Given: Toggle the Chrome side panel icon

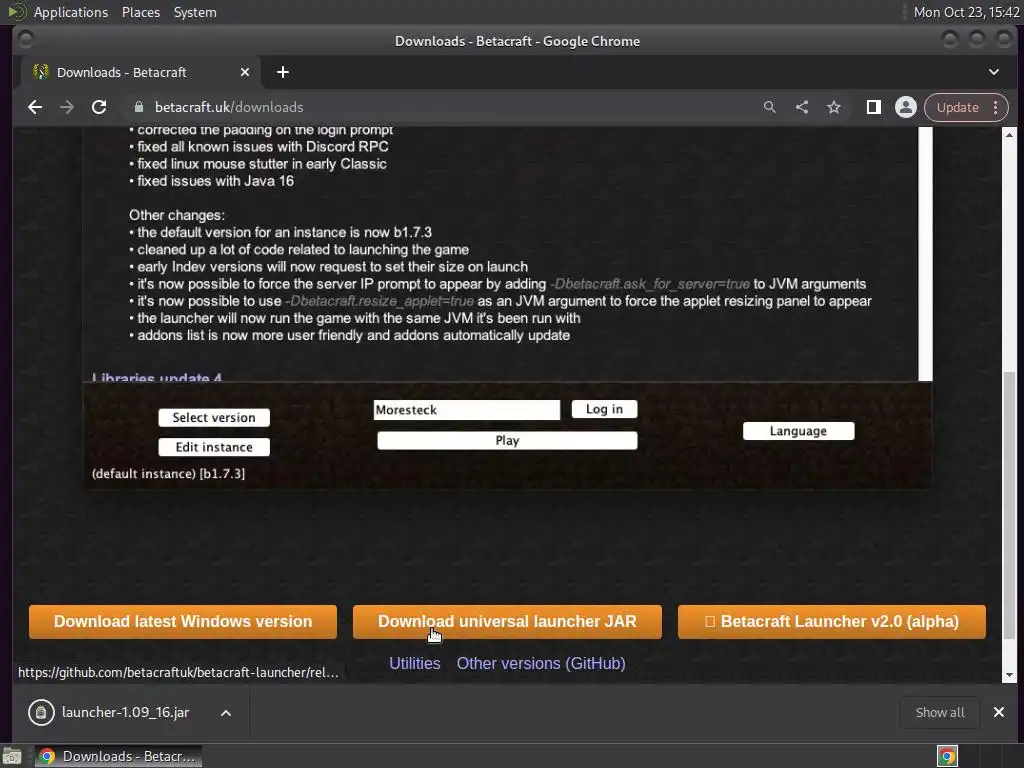Looking at the screenshot, I should coord(873,107).
